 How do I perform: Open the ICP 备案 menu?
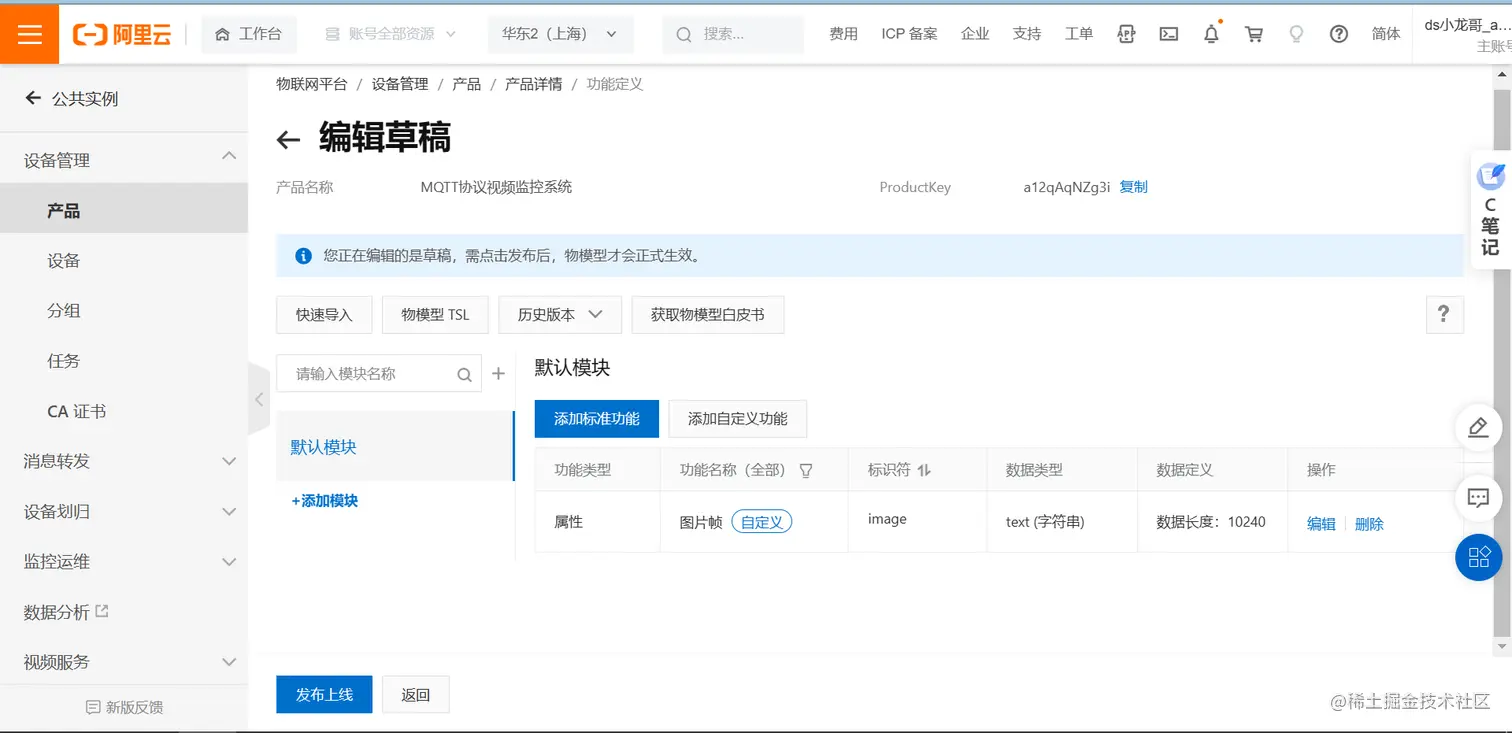pos(909,34)
